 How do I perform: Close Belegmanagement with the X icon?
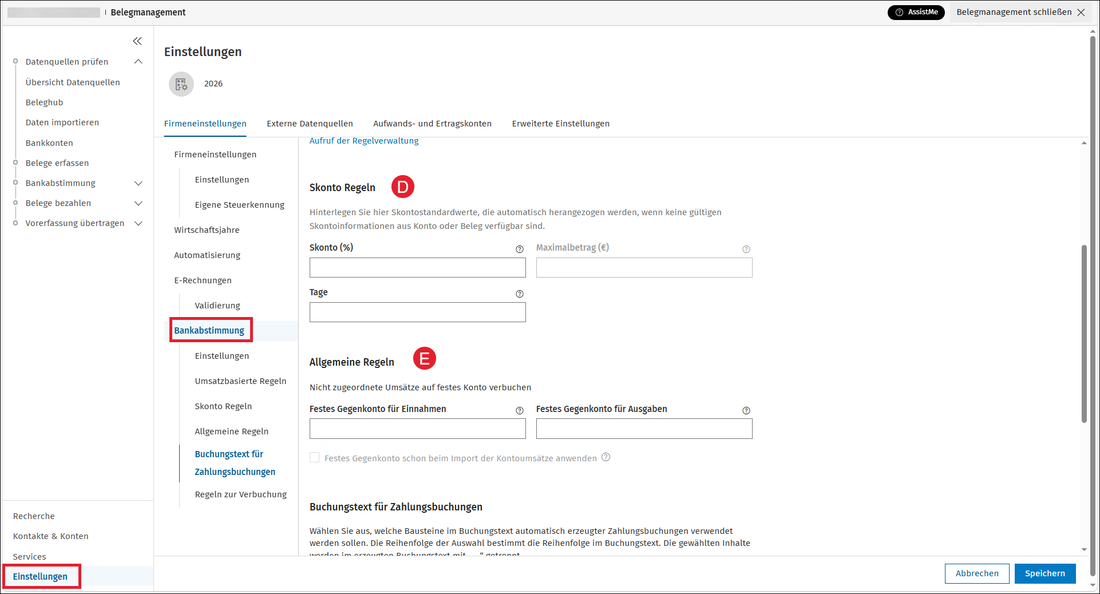point(1081,12)
